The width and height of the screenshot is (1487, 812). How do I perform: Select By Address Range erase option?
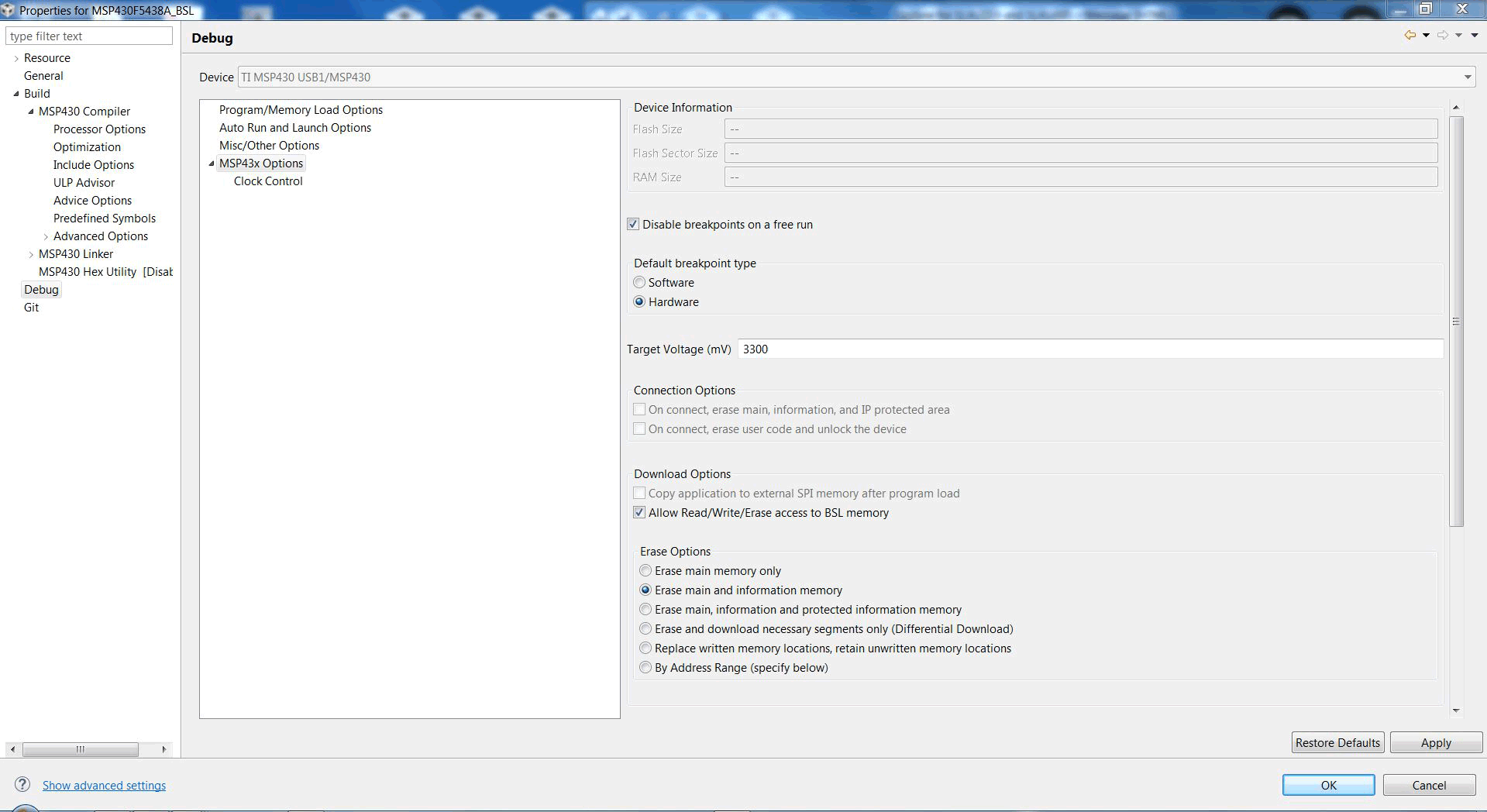click(x=645, y=668)
